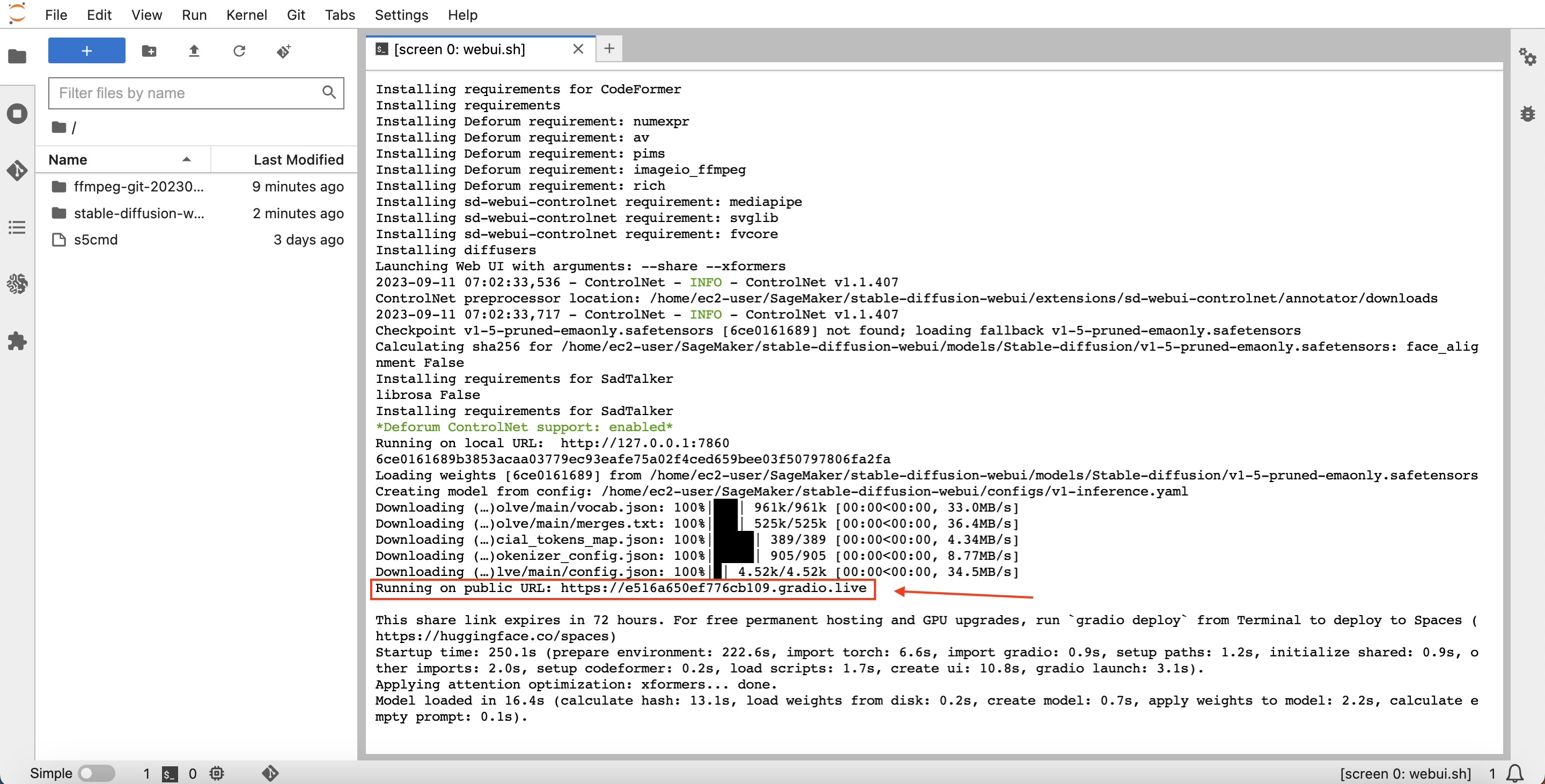The height and width of the screenshot is (784, 1545).
Task: Click the Git clone toolbar icon
Action: click(x=284, y=51)
